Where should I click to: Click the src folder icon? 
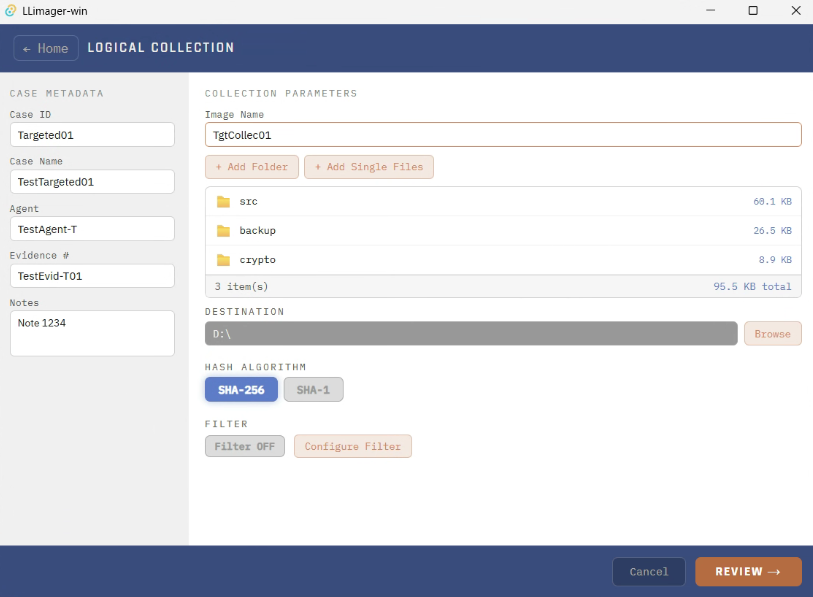click(223, 202)
